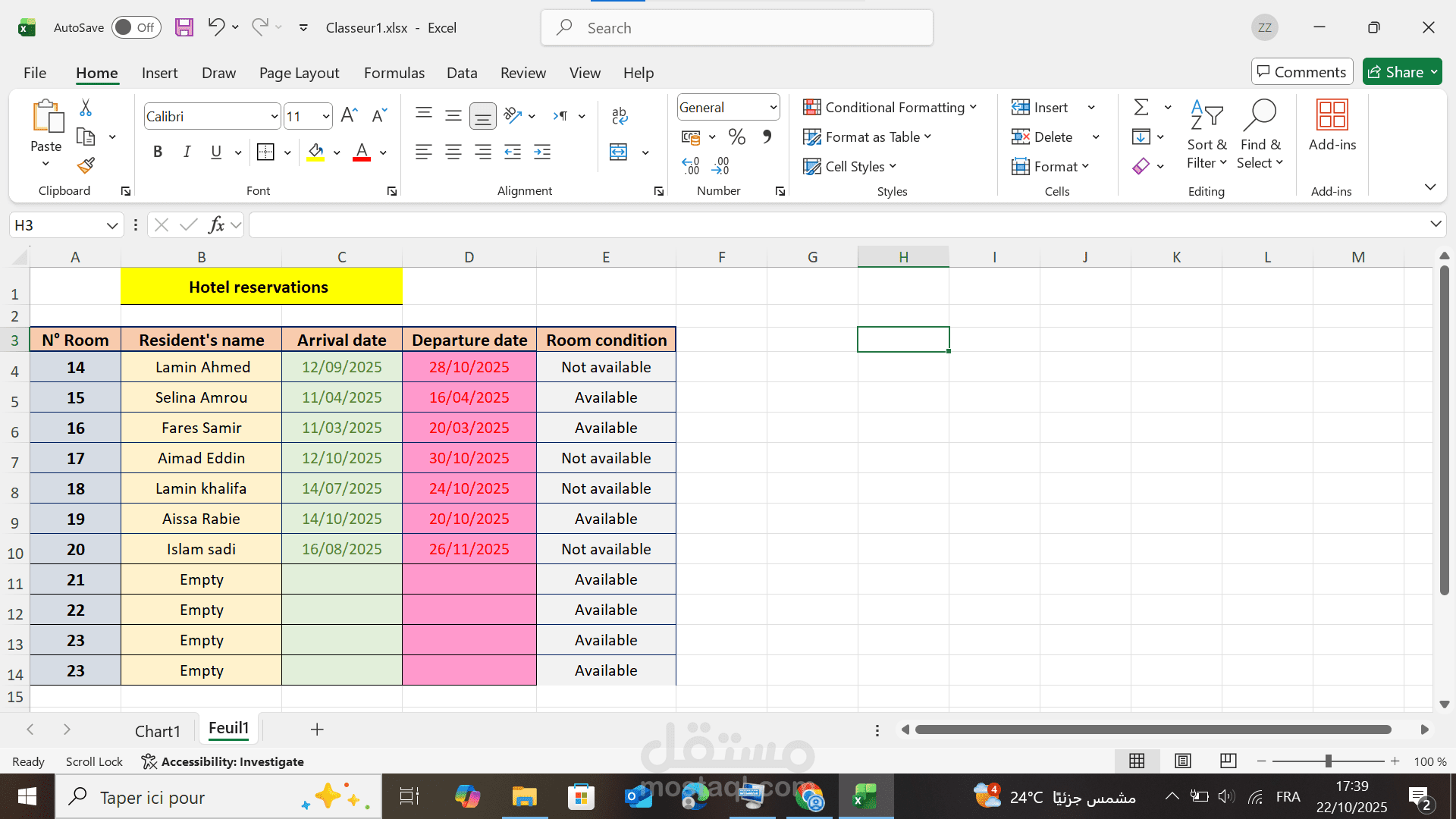Click the Insert Function fx icon
1456x819 pixels.
click(x=217, y=224)
